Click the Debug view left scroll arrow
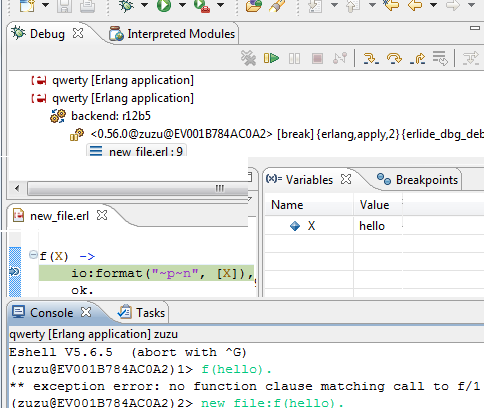The height and width of the screenshot is (408, 484). (17, 189)
